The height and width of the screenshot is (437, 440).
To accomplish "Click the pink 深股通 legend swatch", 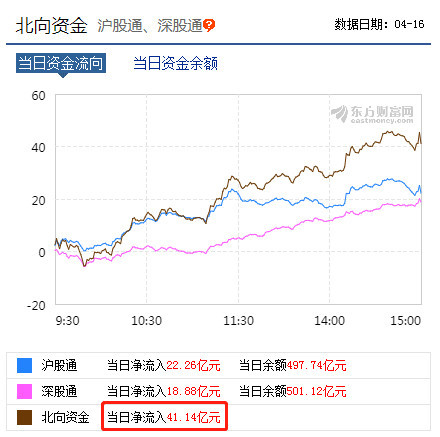I will (x=24, y=391).
